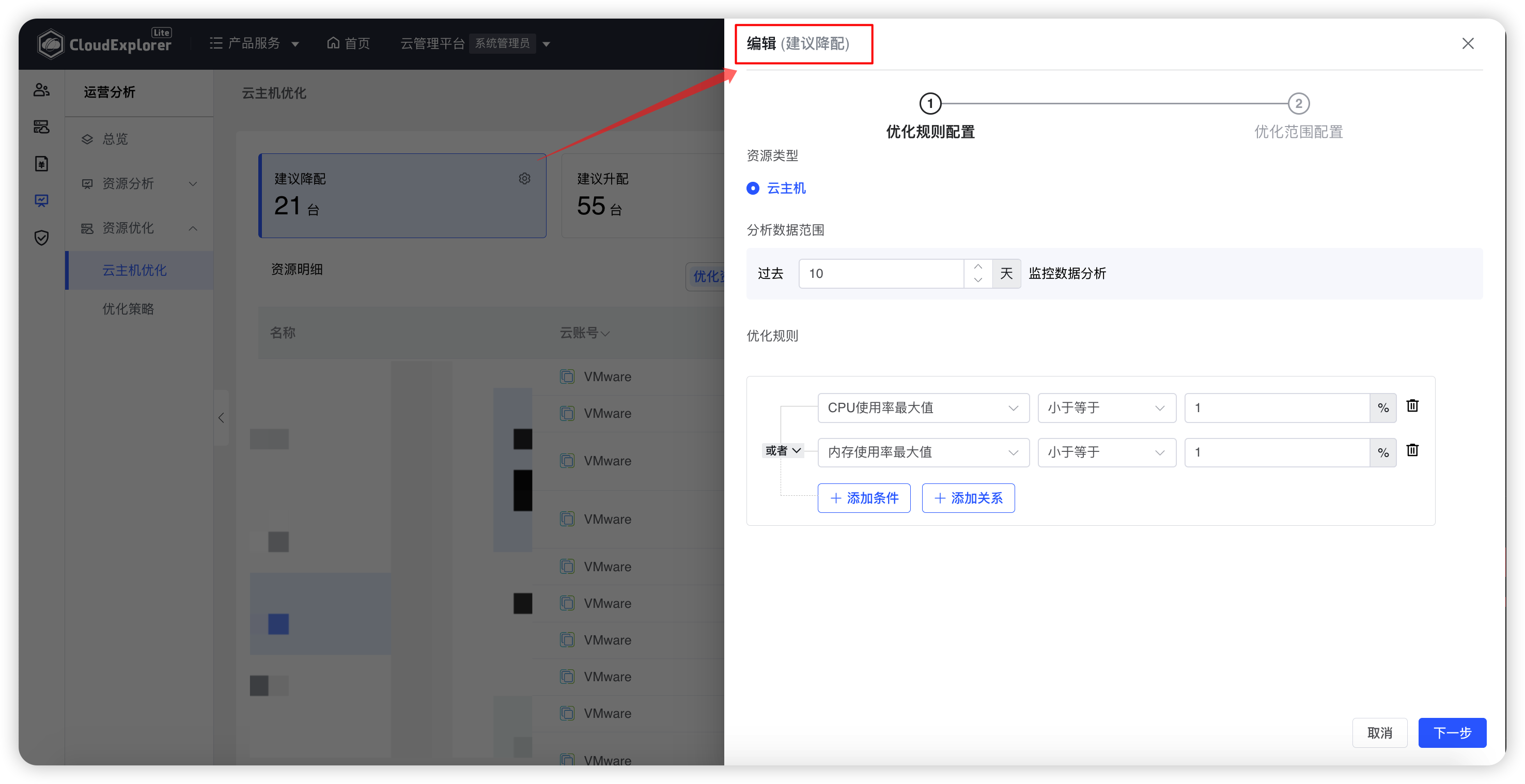The height and width of the screenshot is (784, 1525).
Task: Click step 2 优化范围配置 circle
Action: click(x=1298, y=103)
